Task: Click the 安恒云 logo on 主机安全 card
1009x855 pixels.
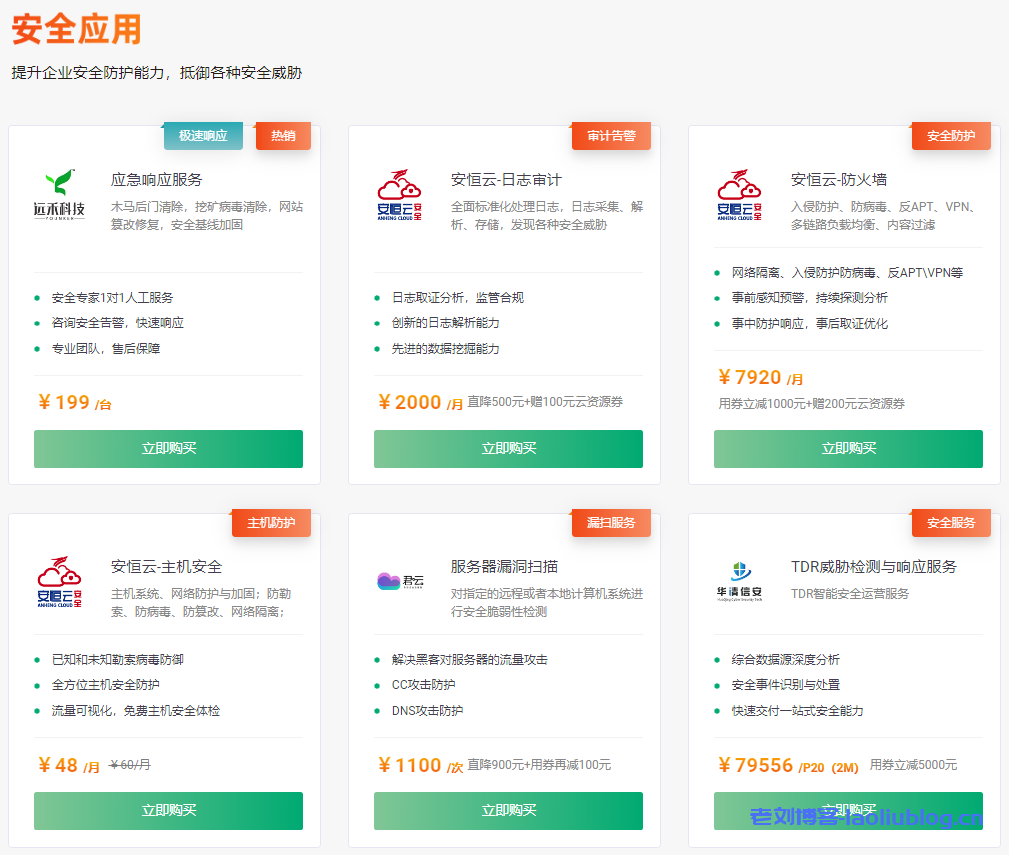Action: [x=60, y=581]
